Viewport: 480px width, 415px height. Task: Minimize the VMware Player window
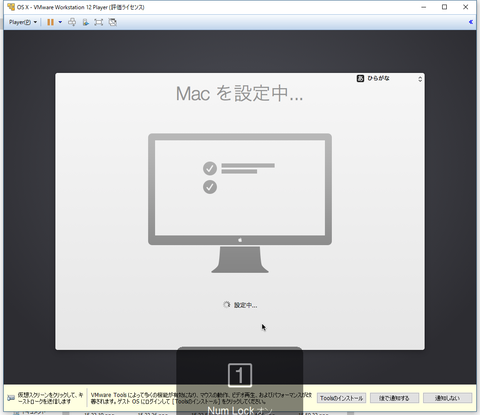point(424,7)
